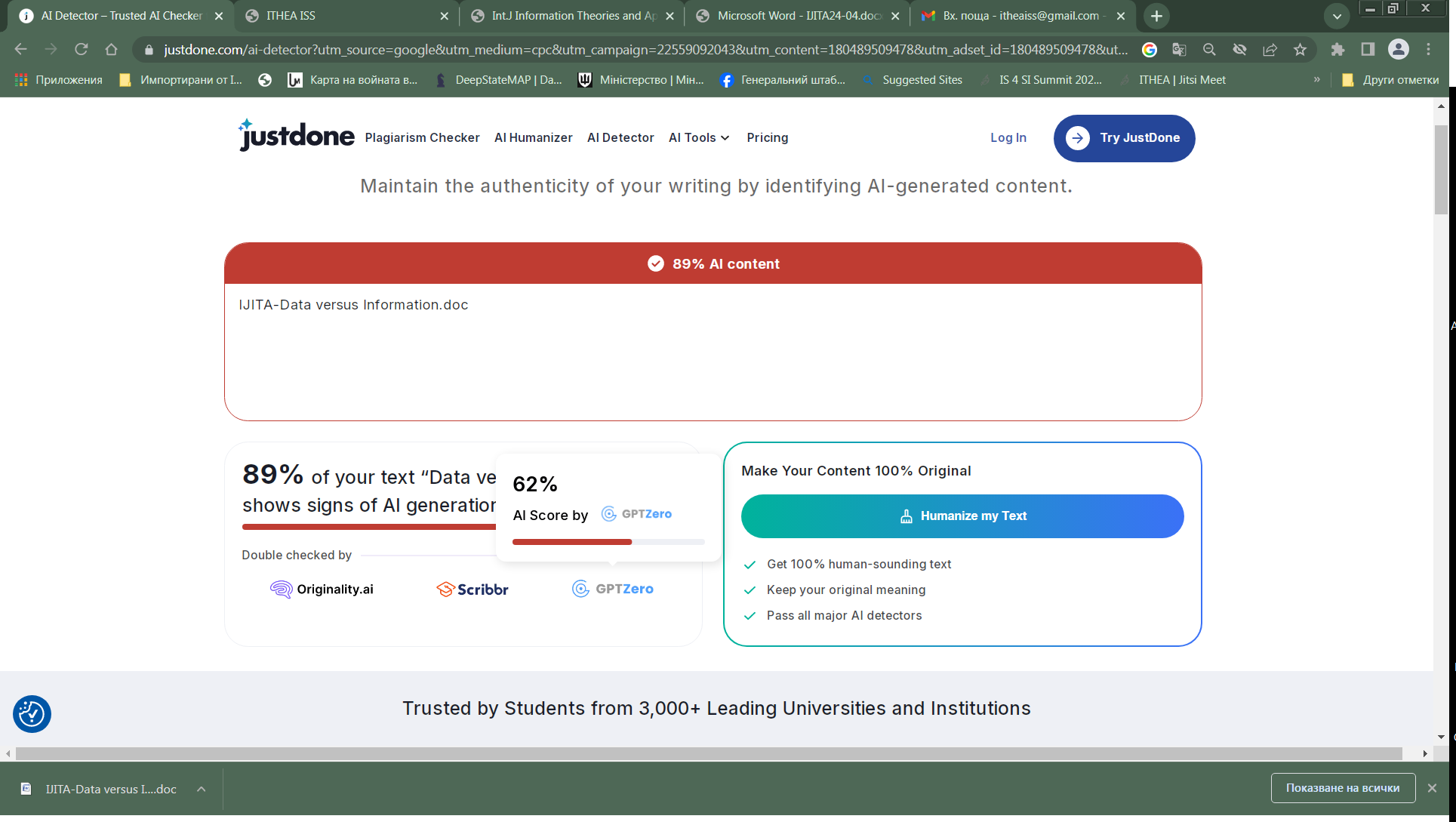Click the share page icon in address bar

(x=1270, y=50)
